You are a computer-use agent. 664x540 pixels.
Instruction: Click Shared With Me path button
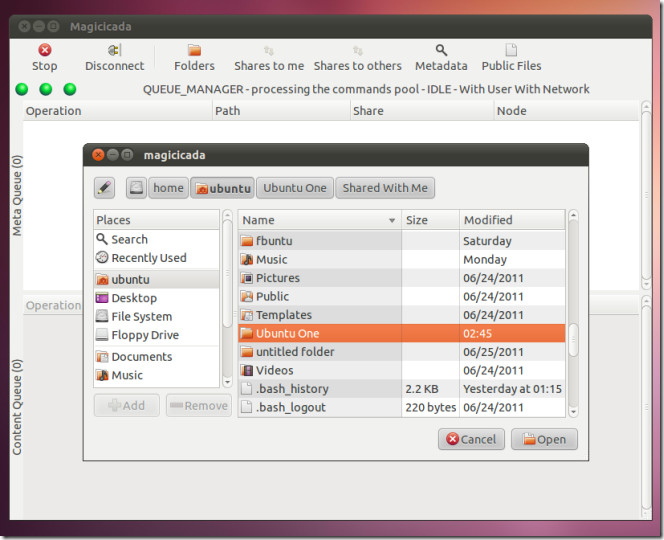click(385, 188)
